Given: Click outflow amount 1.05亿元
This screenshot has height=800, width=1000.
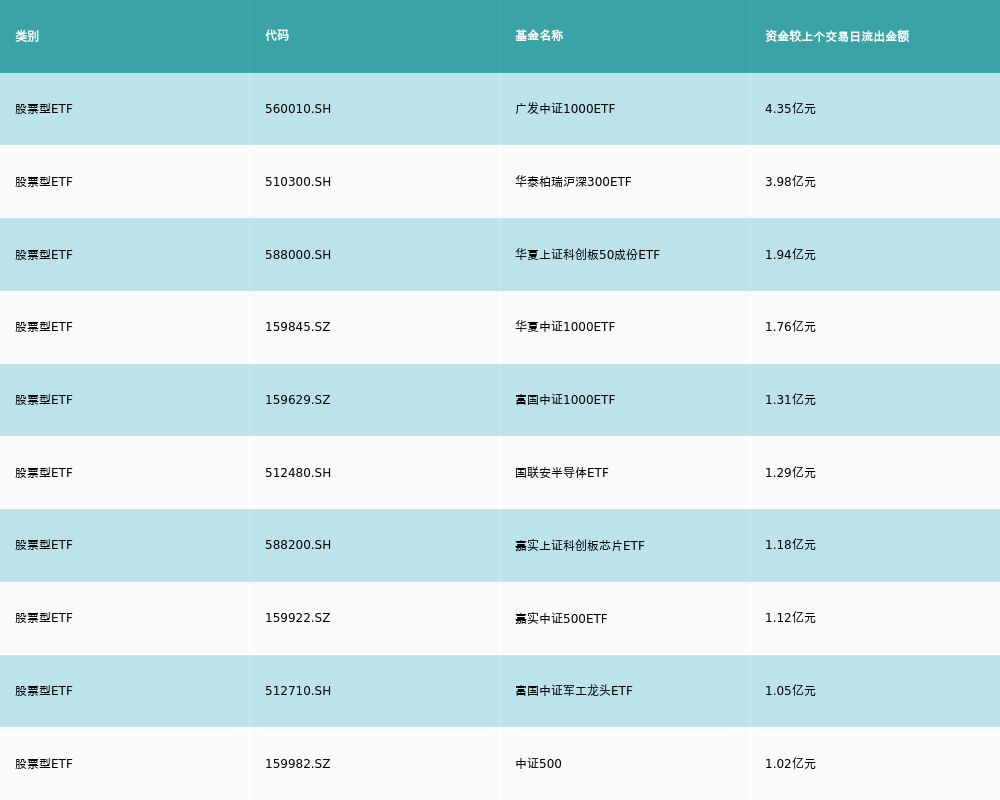Looking at the screenshot, I should pos(790,691).
